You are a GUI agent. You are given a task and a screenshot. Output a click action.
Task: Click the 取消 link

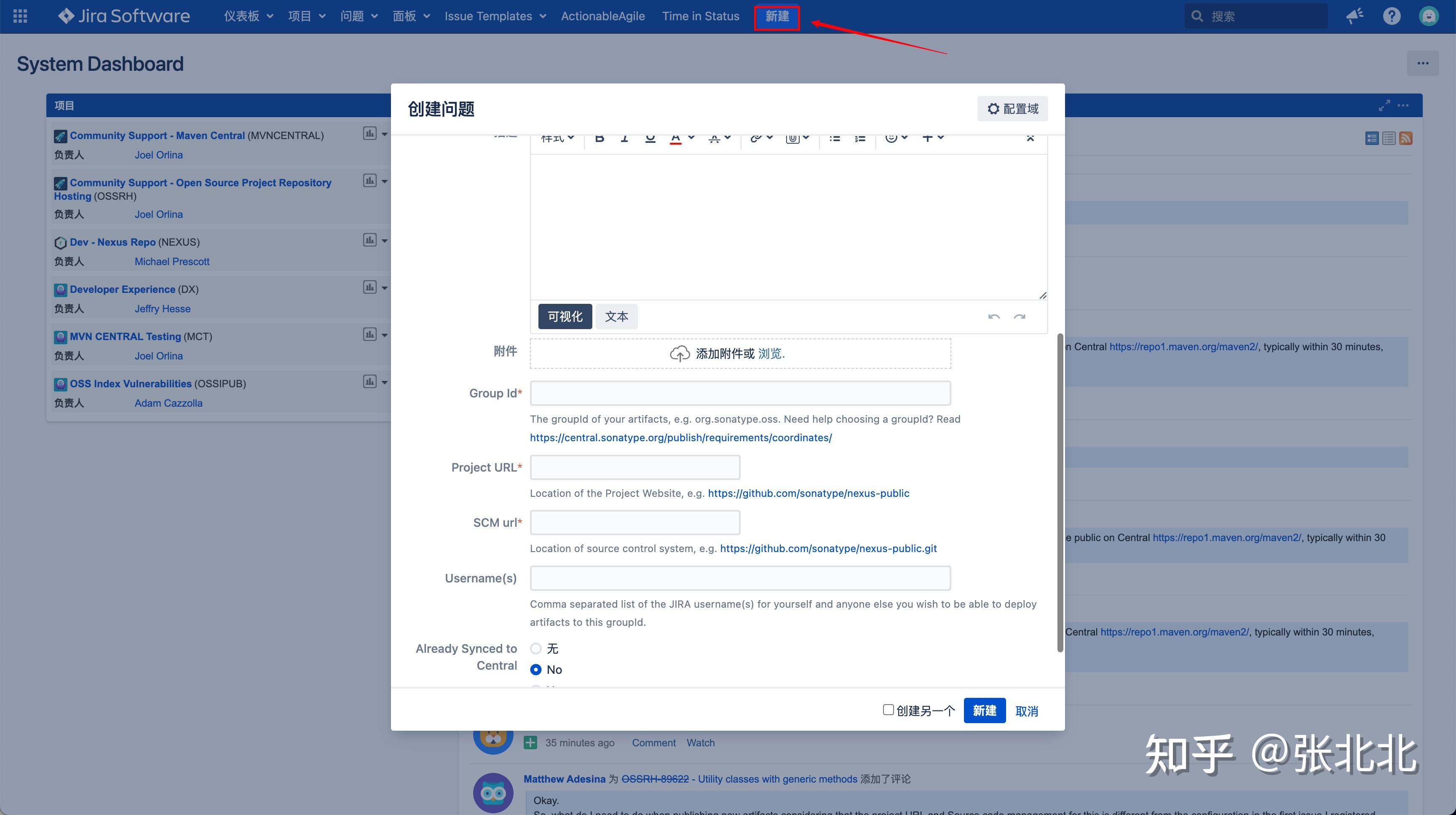tap(1026, 711)
